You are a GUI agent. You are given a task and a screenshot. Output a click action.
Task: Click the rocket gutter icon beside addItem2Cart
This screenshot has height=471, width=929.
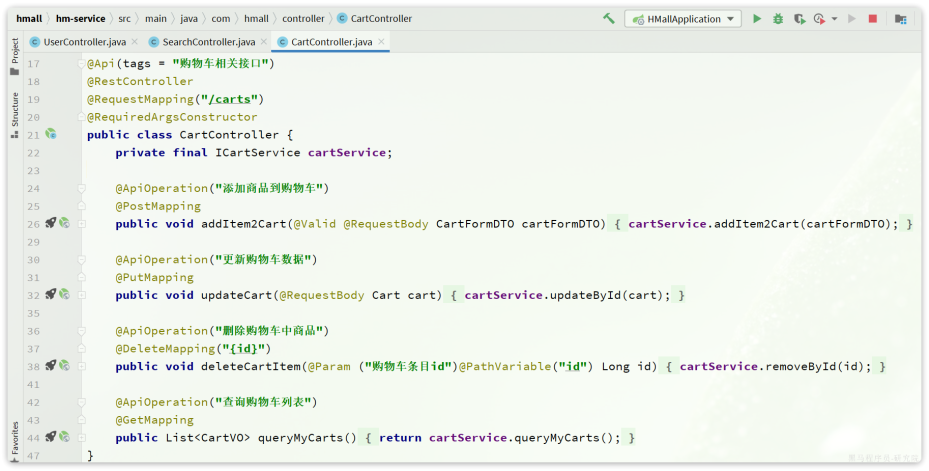[x=50, y=223]
